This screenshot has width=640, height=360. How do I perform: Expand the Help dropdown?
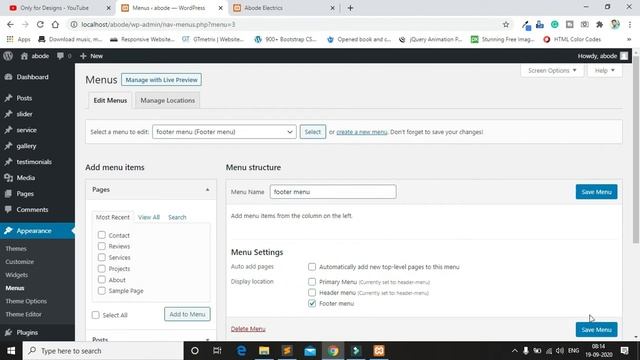[604, 71]
